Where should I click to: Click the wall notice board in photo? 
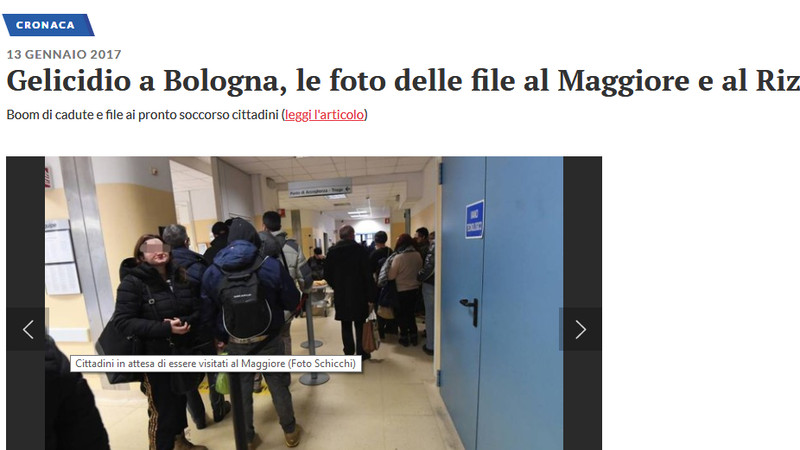[x=61, y=258]
